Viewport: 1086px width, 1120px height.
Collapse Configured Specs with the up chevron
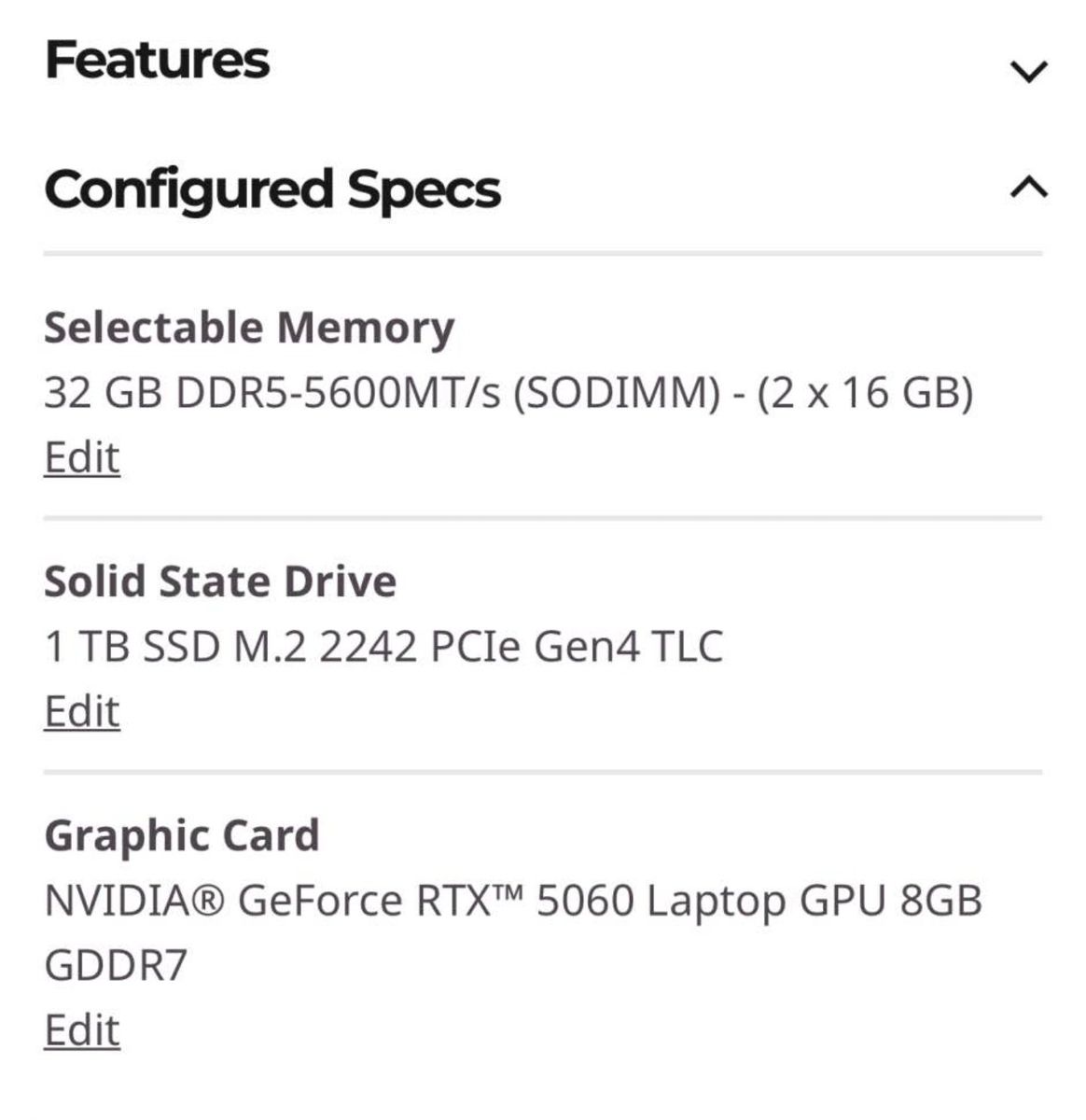(x=1029, y=188)
